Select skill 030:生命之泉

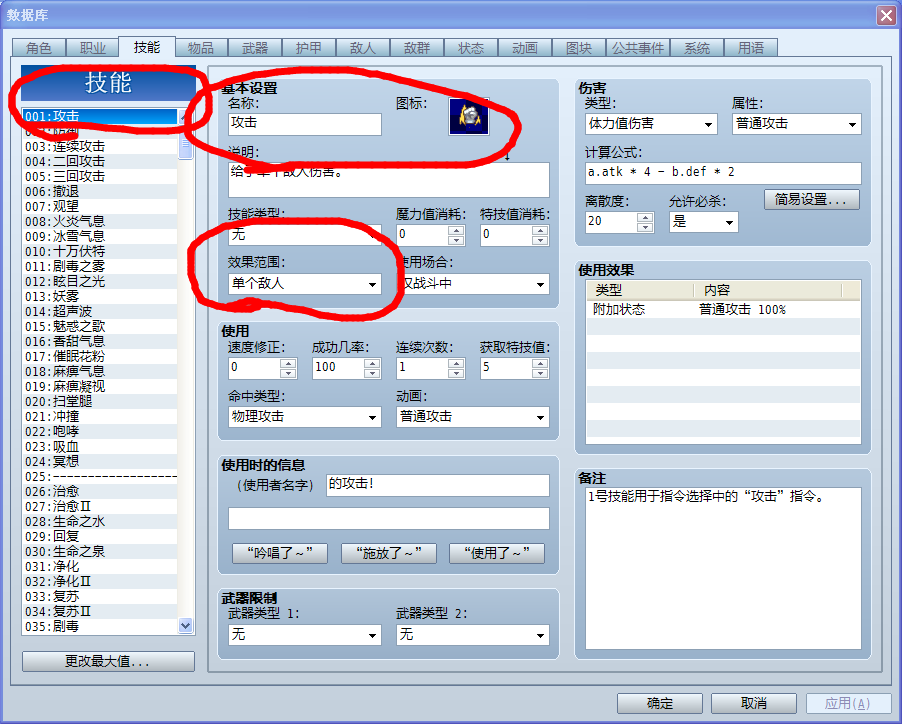click(x=100, y=551)
